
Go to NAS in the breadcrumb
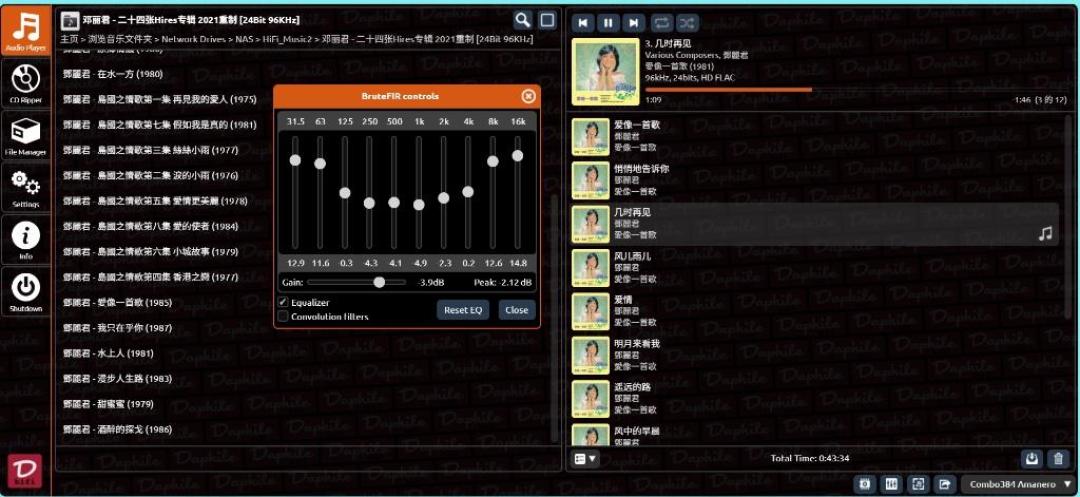pos(244,39)
